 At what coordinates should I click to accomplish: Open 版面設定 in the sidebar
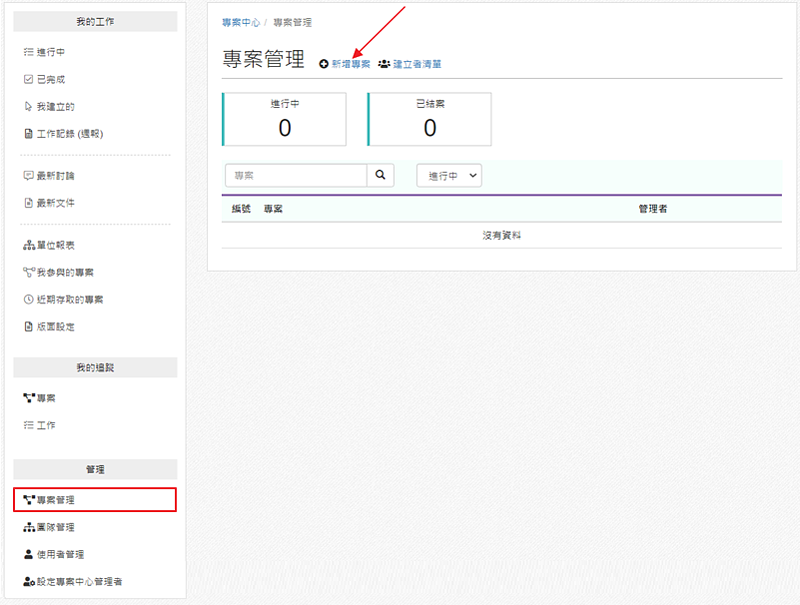[56, 326]
